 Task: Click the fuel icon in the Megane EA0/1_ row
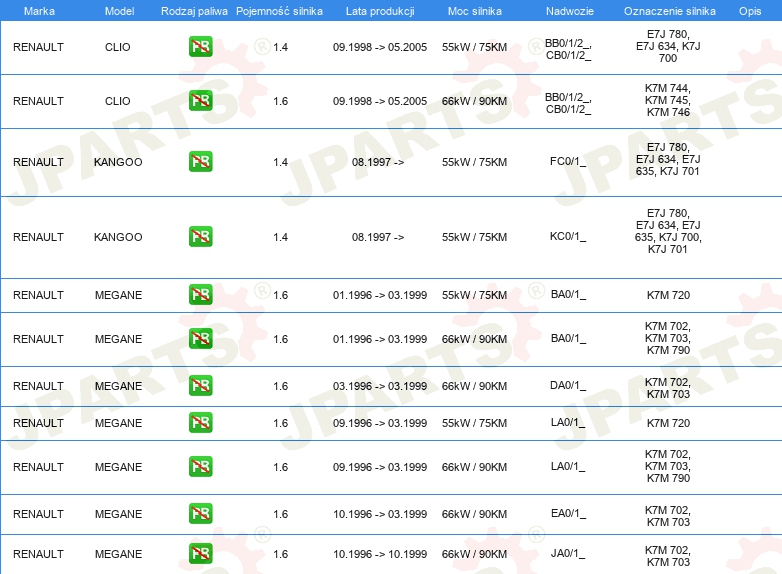pyautogui.click(x=200, y=514)
